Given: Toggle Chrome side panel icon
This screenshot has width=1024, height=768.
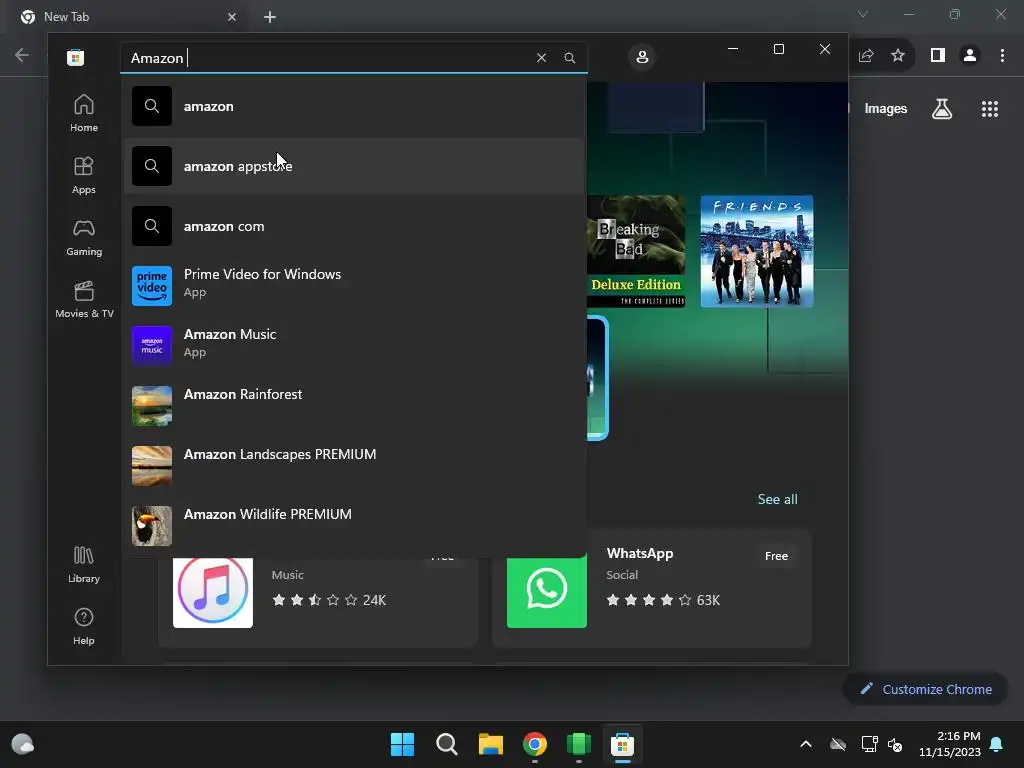Looking at the screenshot, I should (938, 56).
